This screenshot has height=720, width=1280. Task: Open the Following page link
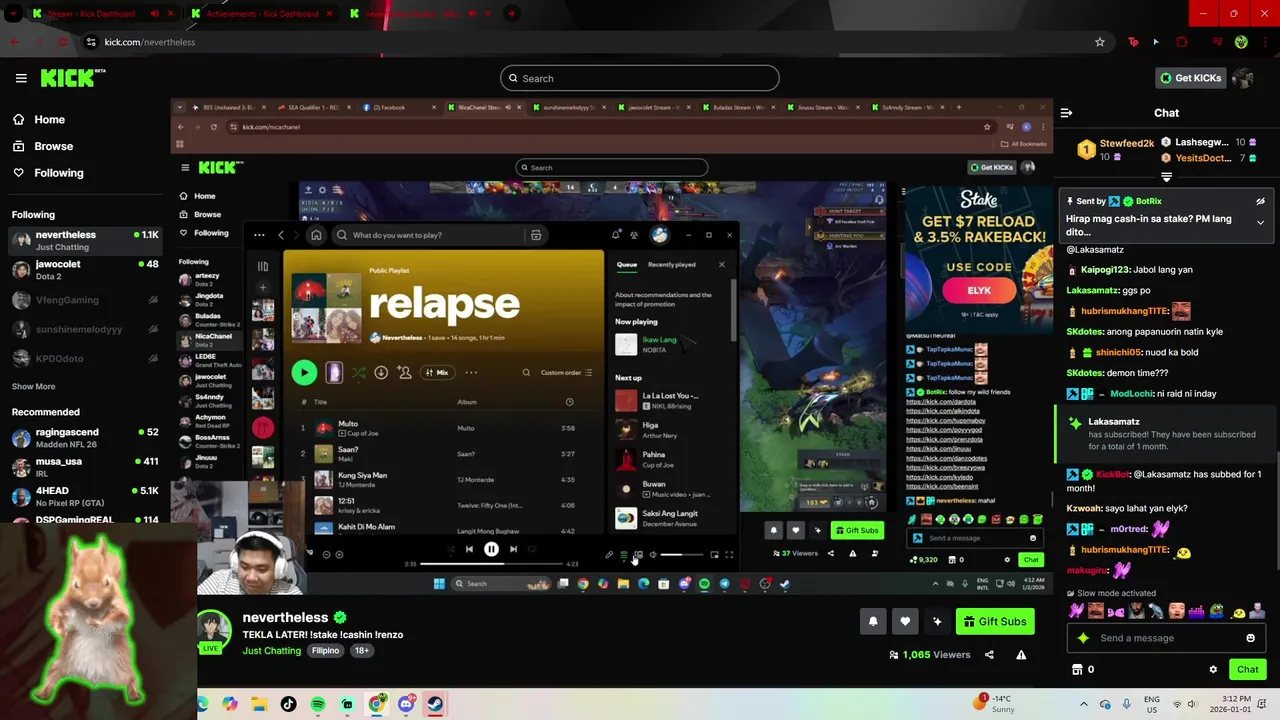pyautogui.click(x=59, y=173)
